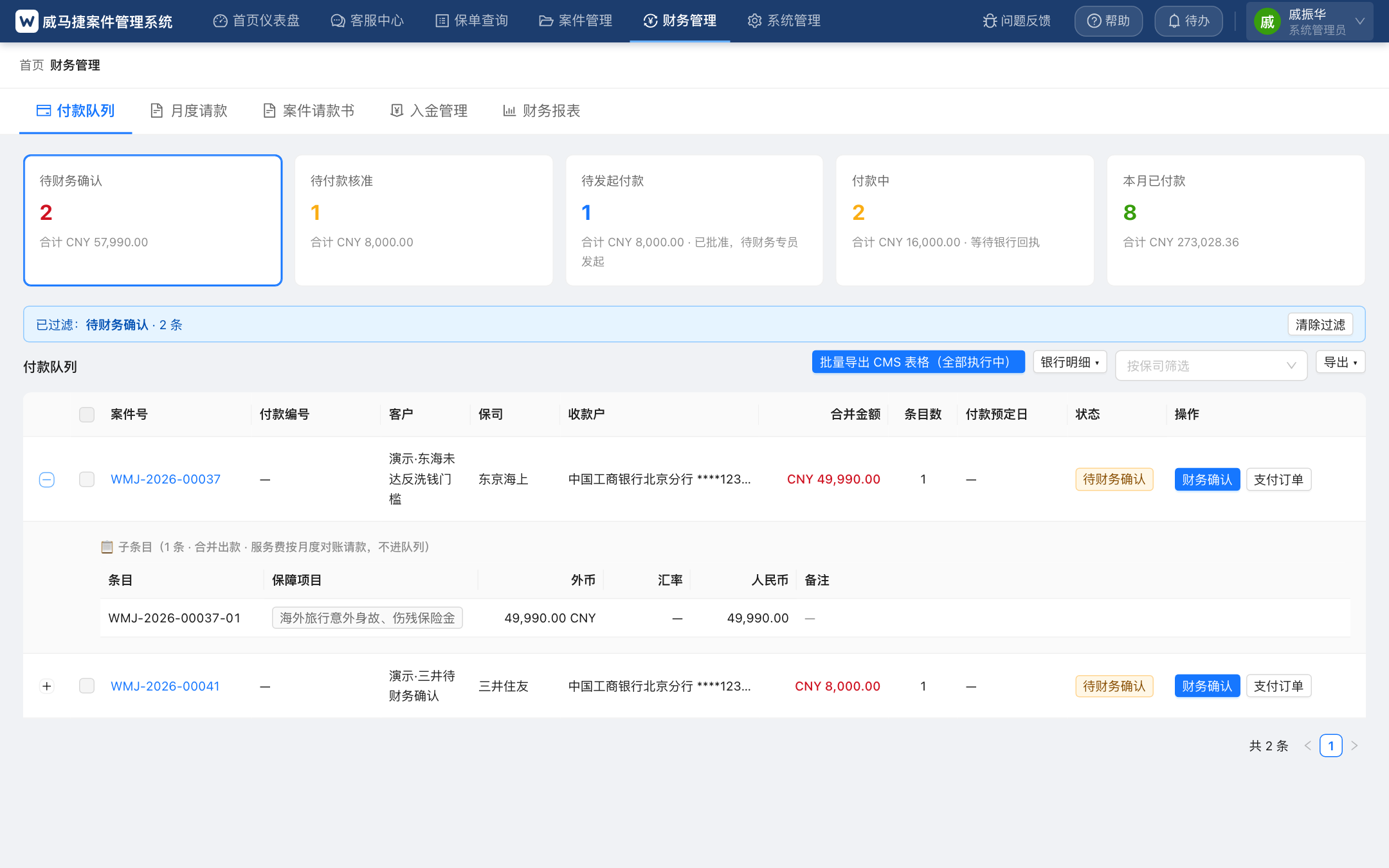The height and width of the screenshot is (868, 1389).
Task: Switch to the 案件请款书 tab
Action: (x=309, y=111)
